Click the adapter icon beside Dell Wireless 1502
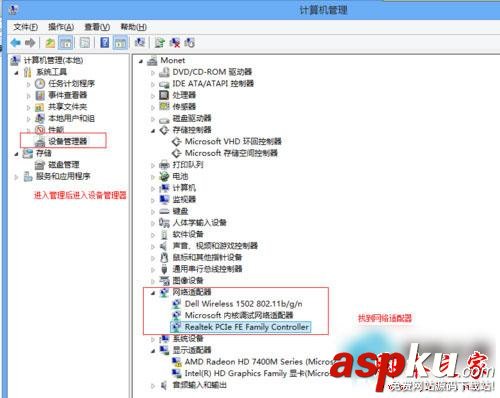 click(176, 304)
